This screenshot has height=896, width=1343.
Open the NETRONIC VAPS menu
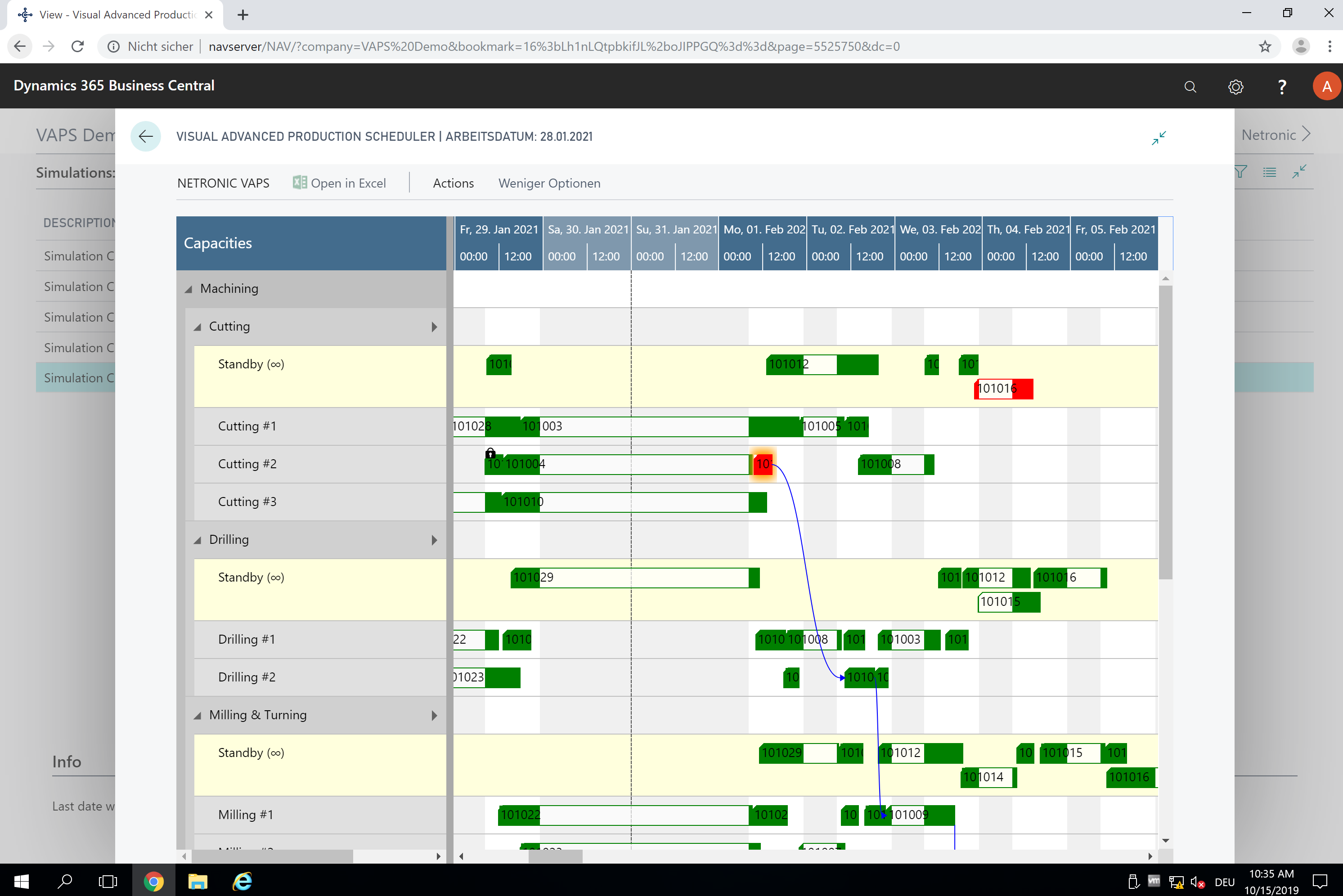(223, 184)
